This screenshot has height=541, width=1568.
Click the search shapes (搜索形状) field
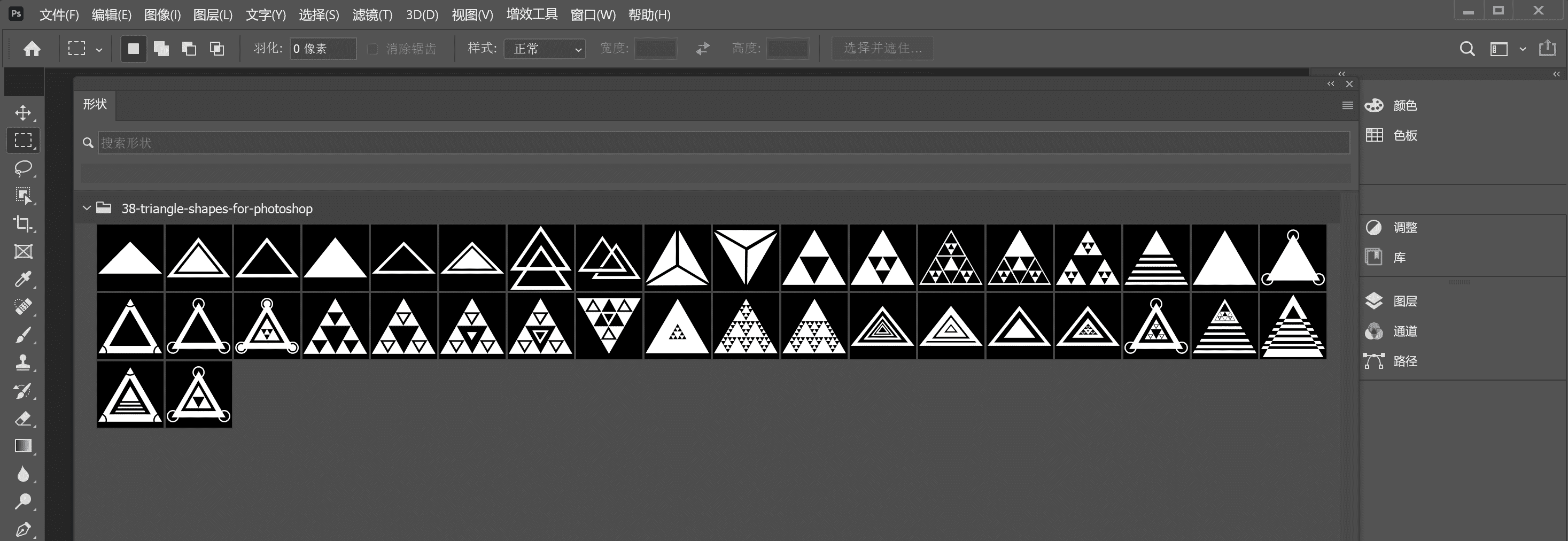(723, 143)
